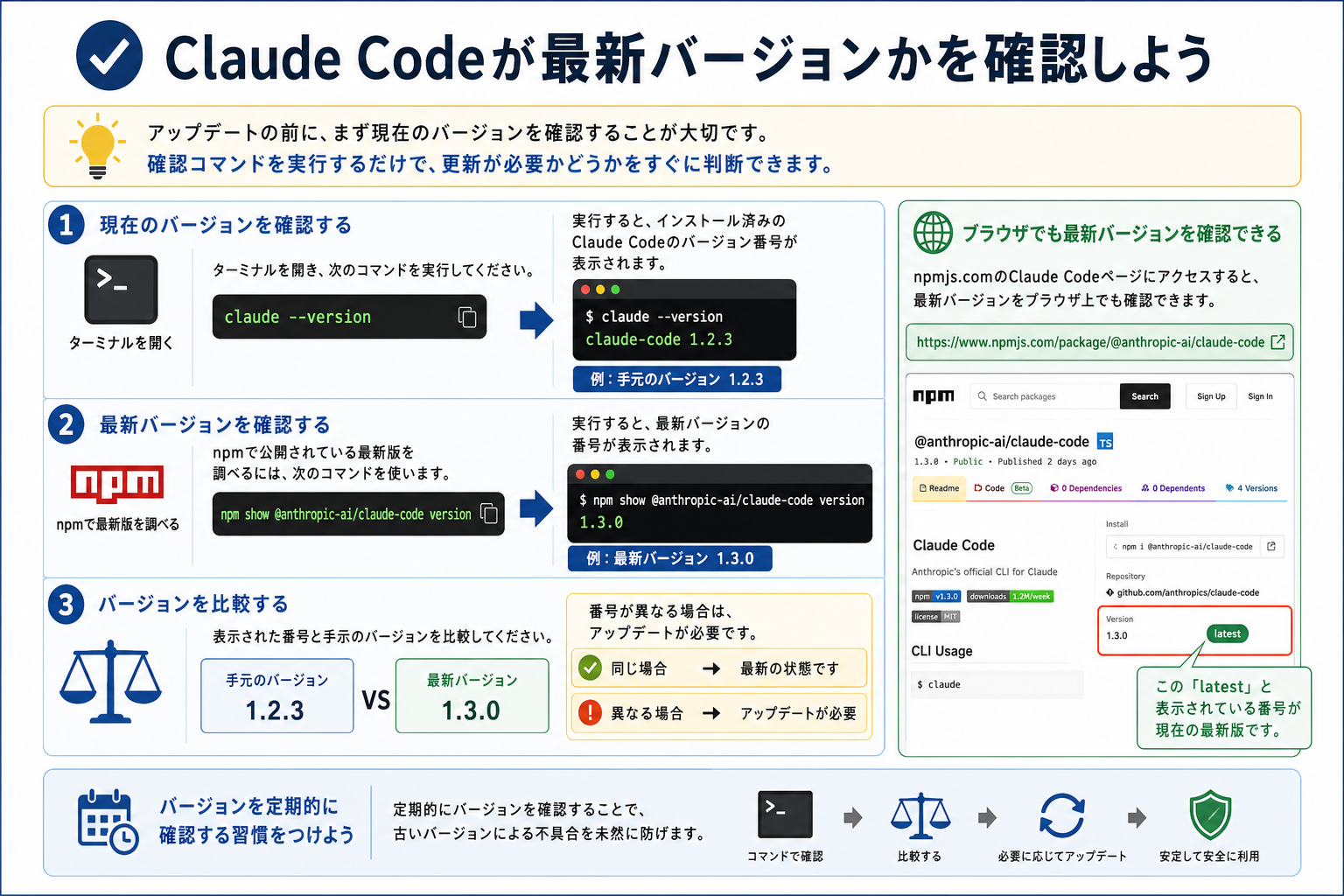Image resolution: width=1344 pixels, height=896 pixels.
Task: Click the 最新の状態です text
Action: [x=789, y=668]
